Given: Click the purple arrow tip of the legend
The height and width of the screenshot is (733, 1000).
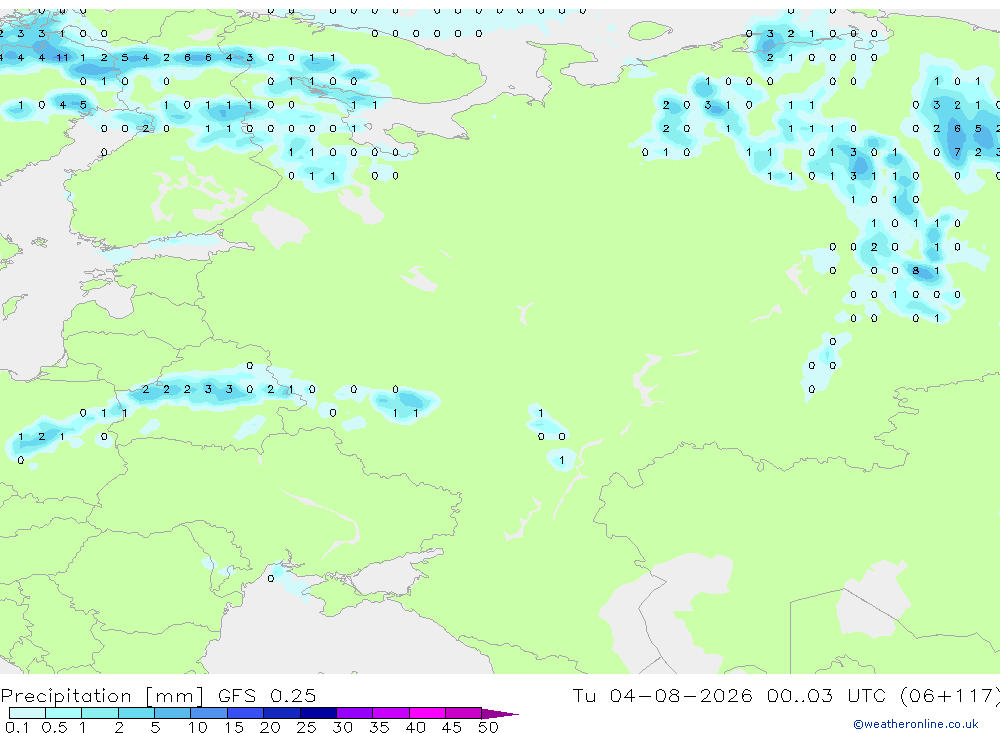Looking at the screenshot, I should coord(500,714).
